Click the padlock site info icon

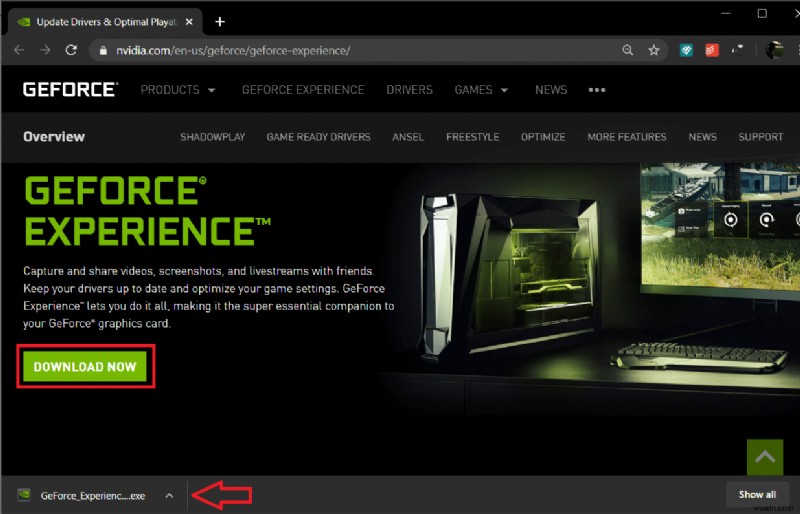pyautogui.click(x=103, y=51)
